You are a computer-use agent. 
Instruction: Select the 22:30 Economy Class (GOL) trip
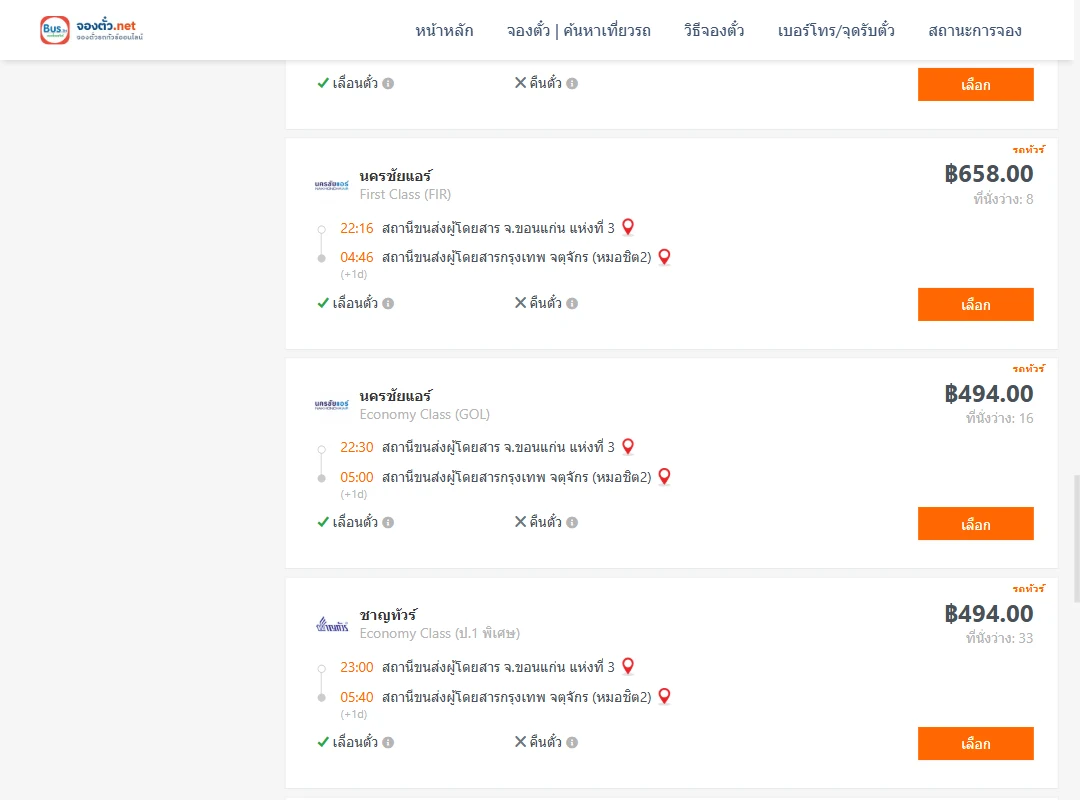tap(975, 524)
